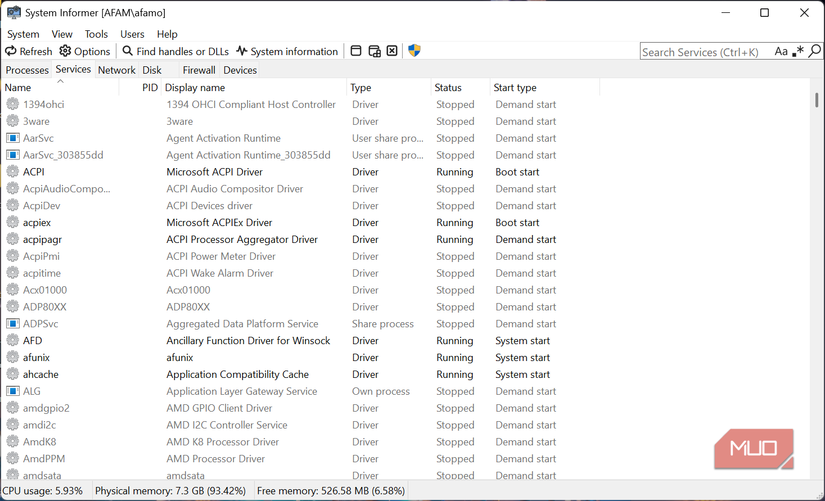The width and height of the screenshot is (825, 501).
Task: Click the Physical memory status bar entry
Action: pyautogui.click(x=170, y=491)
